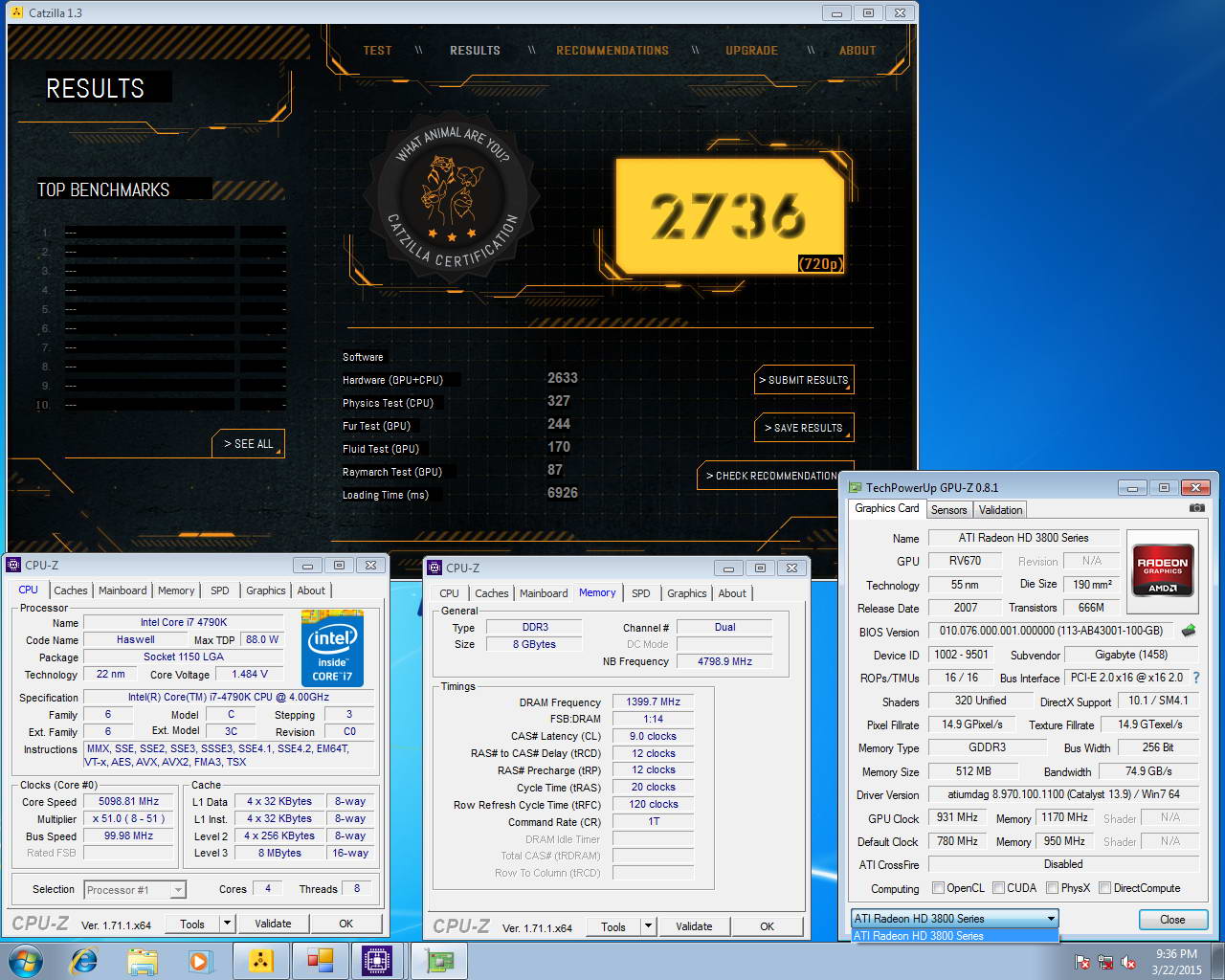Click the Core Speed 5098.81 MHz field

click(x=128, y=802)
